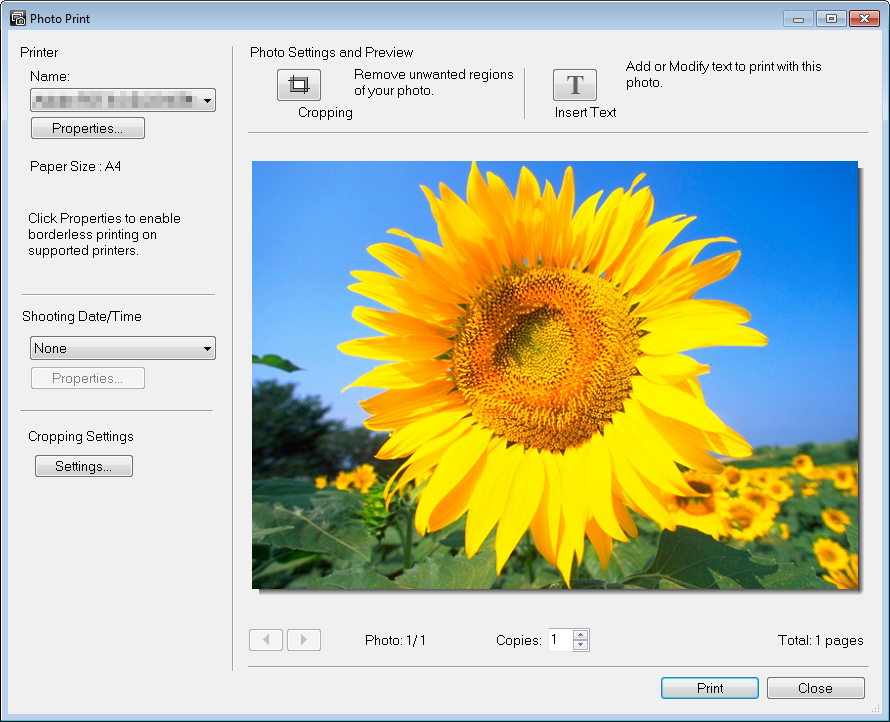Click the Photo Print title bar icon

click(x=18, y=18)
